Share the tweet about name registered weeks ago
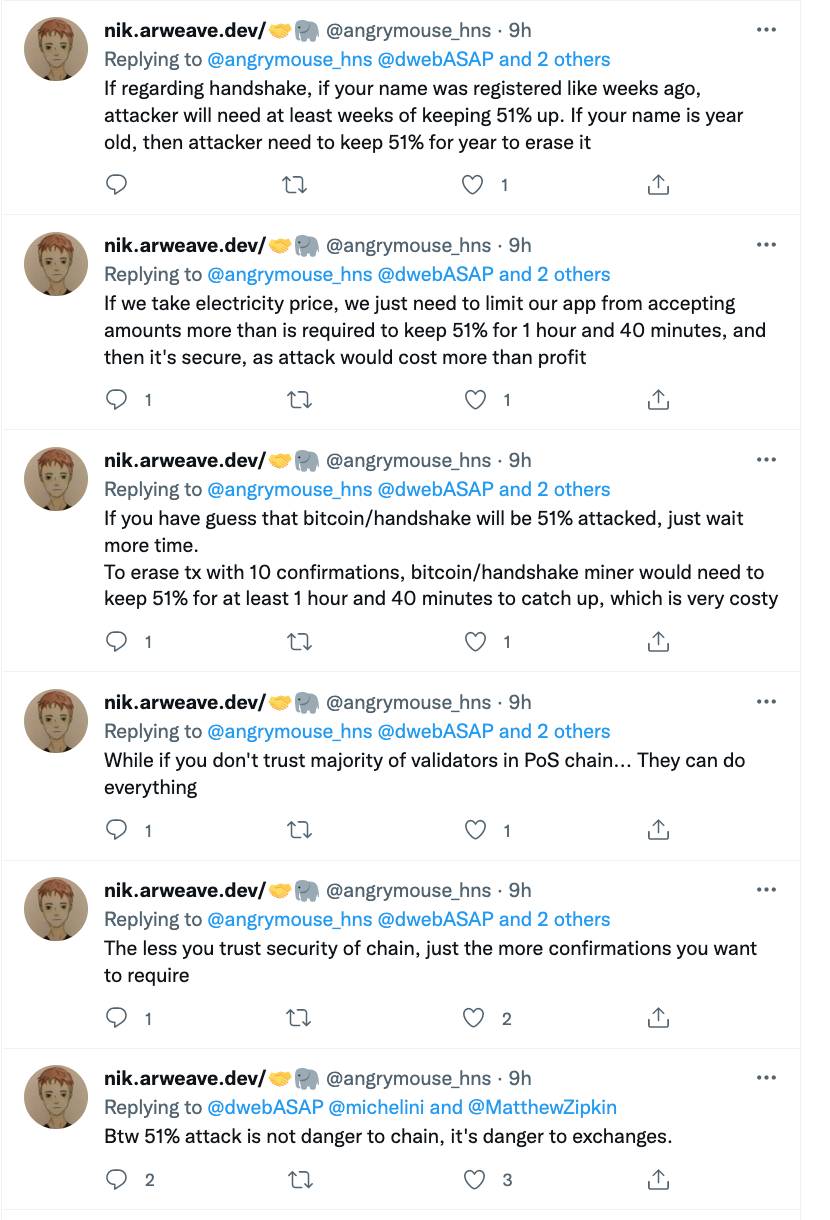 (658, 184)
